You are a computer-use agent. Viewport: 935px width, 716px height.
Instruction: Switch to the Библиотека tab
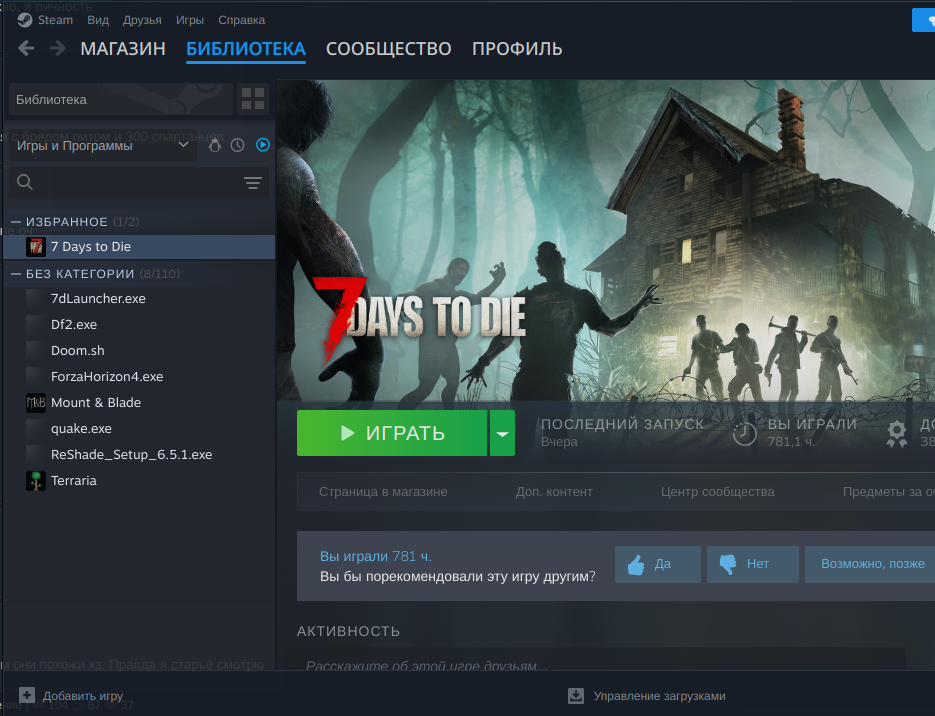pyautogui.click(x=246, y=49)
